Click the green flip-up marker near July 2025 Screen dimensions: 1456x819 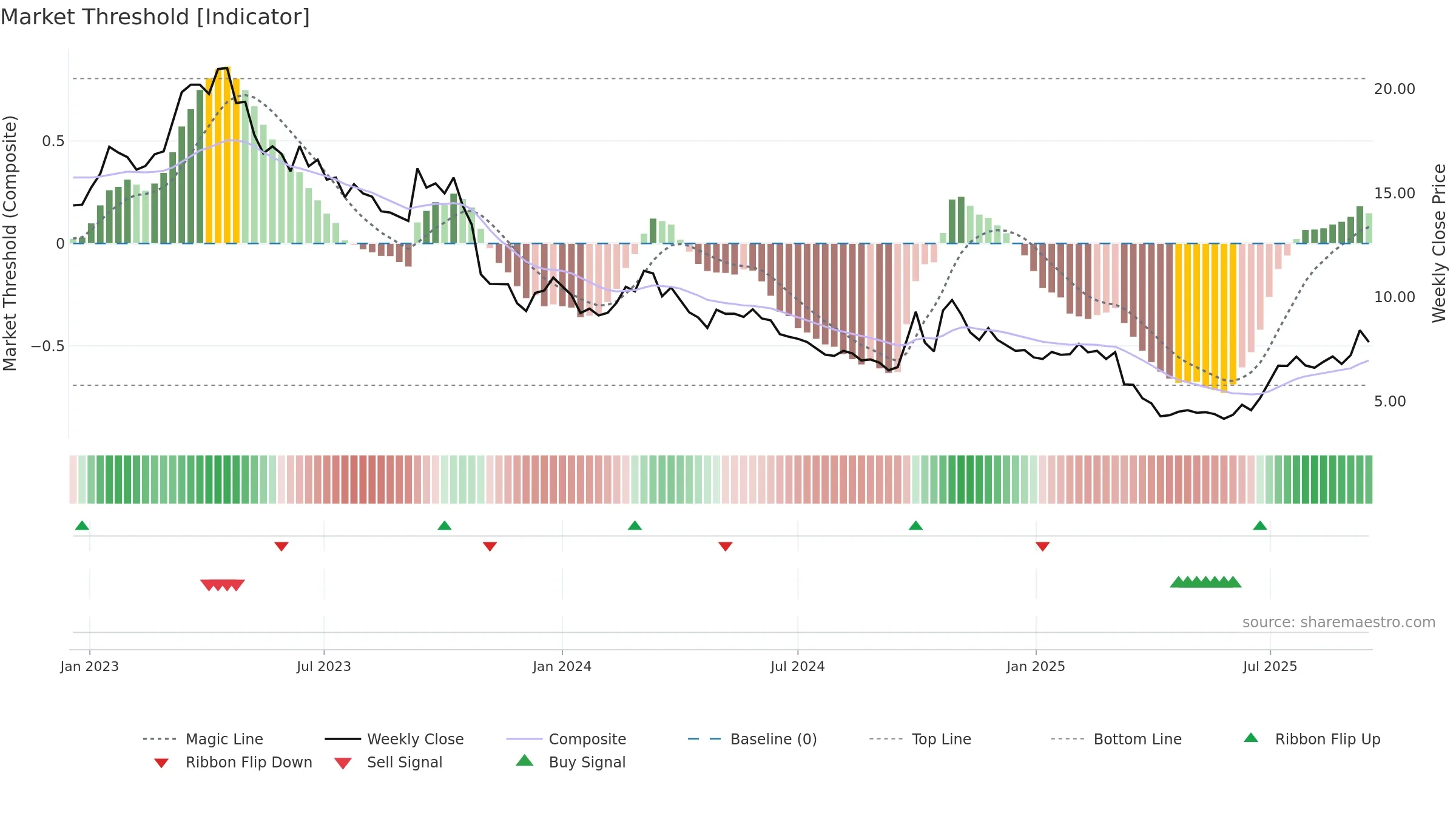point(1259,525)
